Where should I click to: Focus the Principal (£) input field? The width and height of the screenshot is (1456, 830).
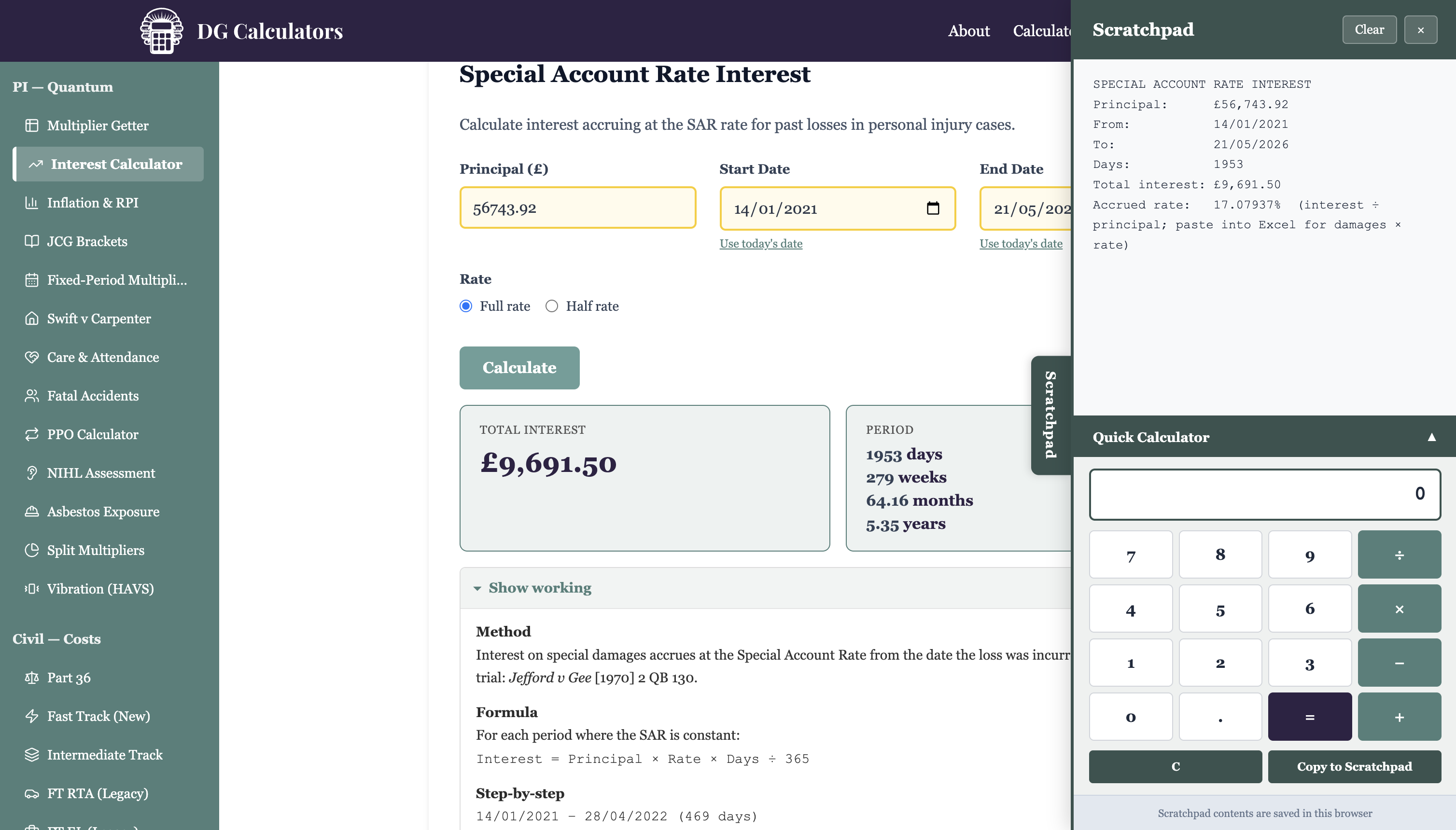578,208
